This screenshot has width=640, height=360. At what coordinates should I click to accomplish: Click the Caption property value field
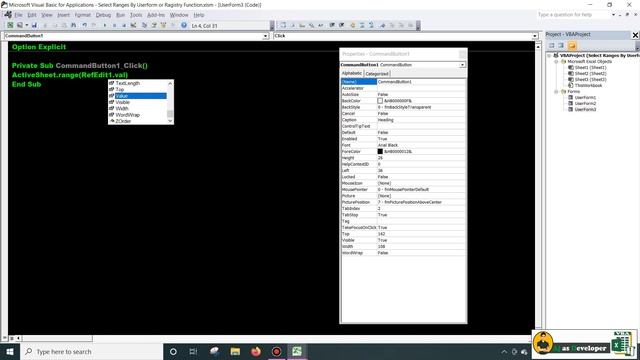(421, 120)
